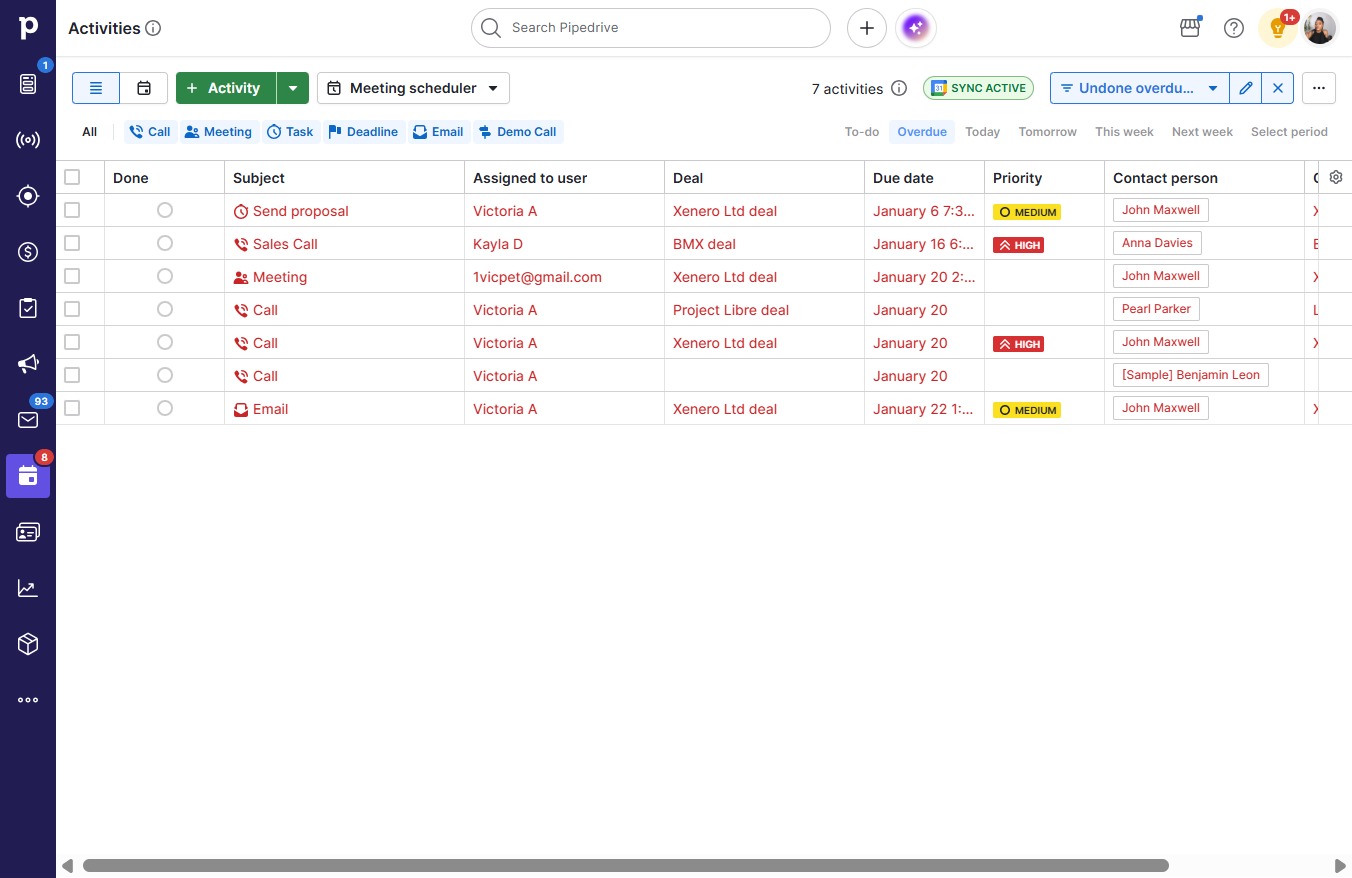Open the radar pulse sidebar icon

28,140
